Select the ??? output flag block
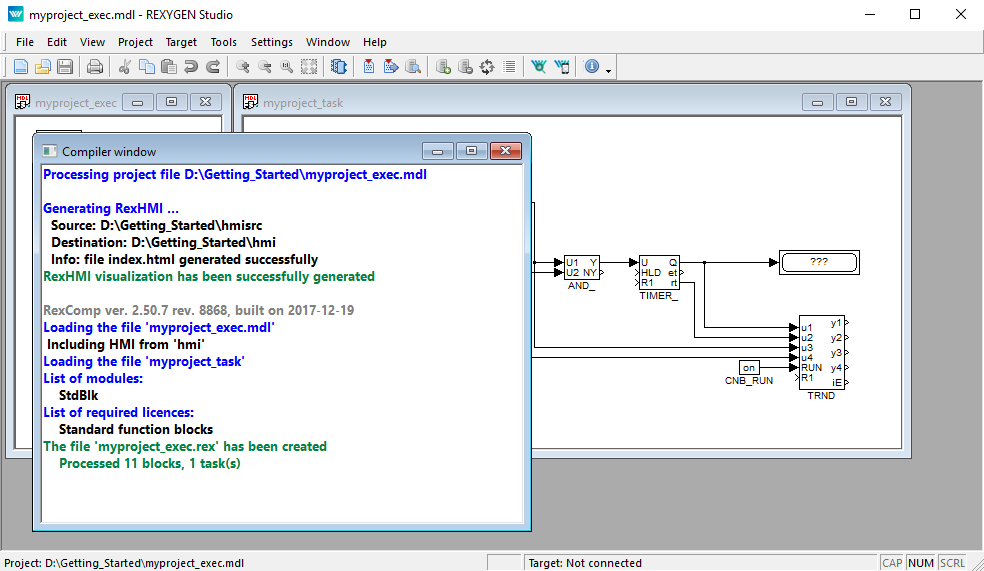This screenshot has height=571, width=984. pyautogui.click(x=819, y=262)
